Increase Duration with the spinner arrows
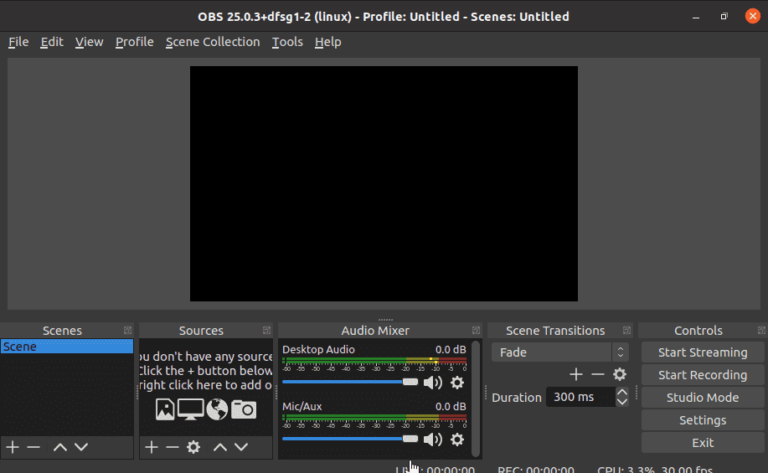 [x=622, y=392]
